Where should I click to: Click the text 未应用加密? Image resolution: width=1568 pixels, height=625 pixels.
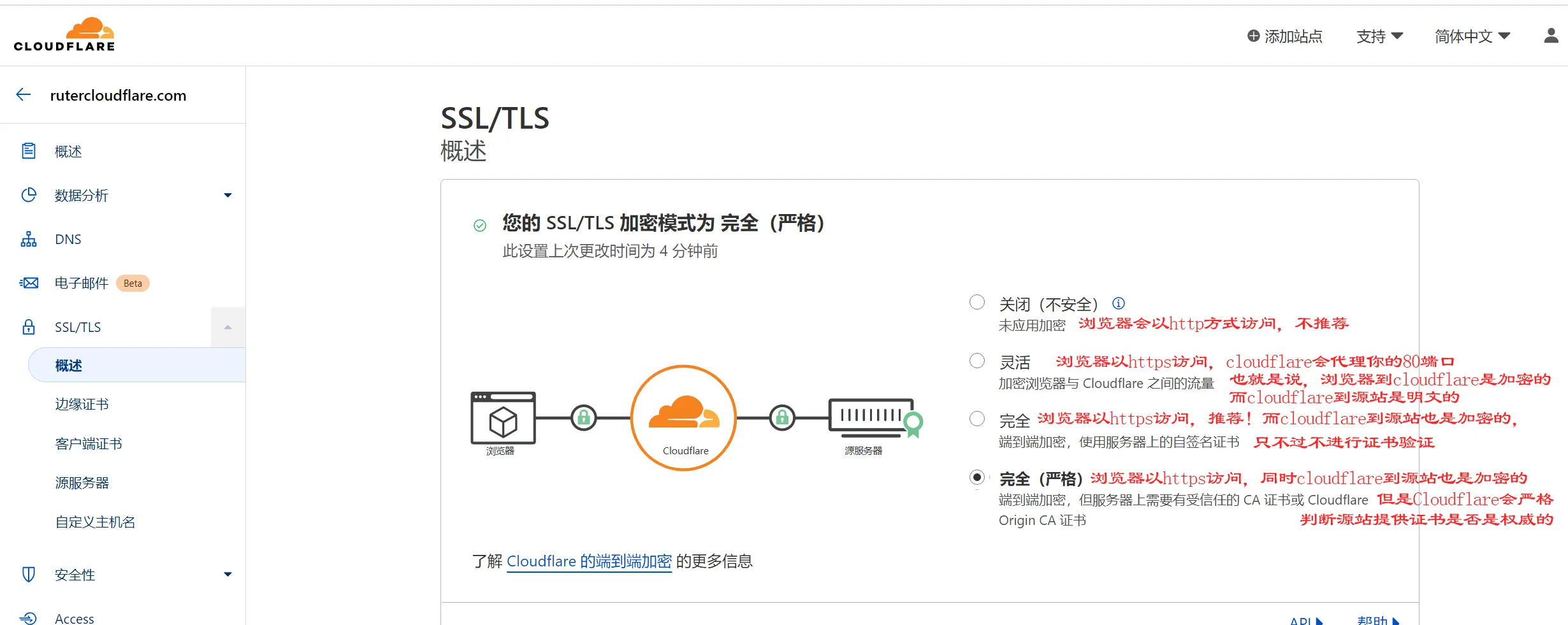click(x=1032, y=326)
